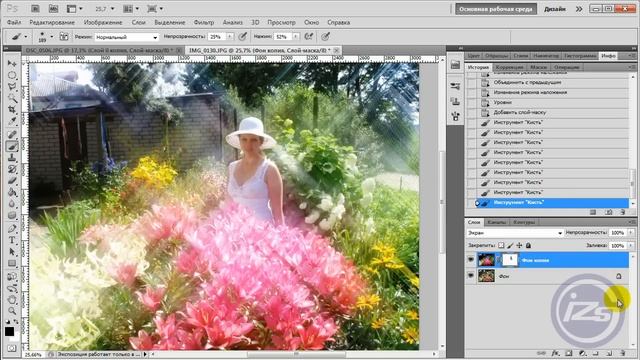The height and width of the screenshot is (360, 640).
Task: Select the Horizontal Type tool
Action: coord(12,240)
